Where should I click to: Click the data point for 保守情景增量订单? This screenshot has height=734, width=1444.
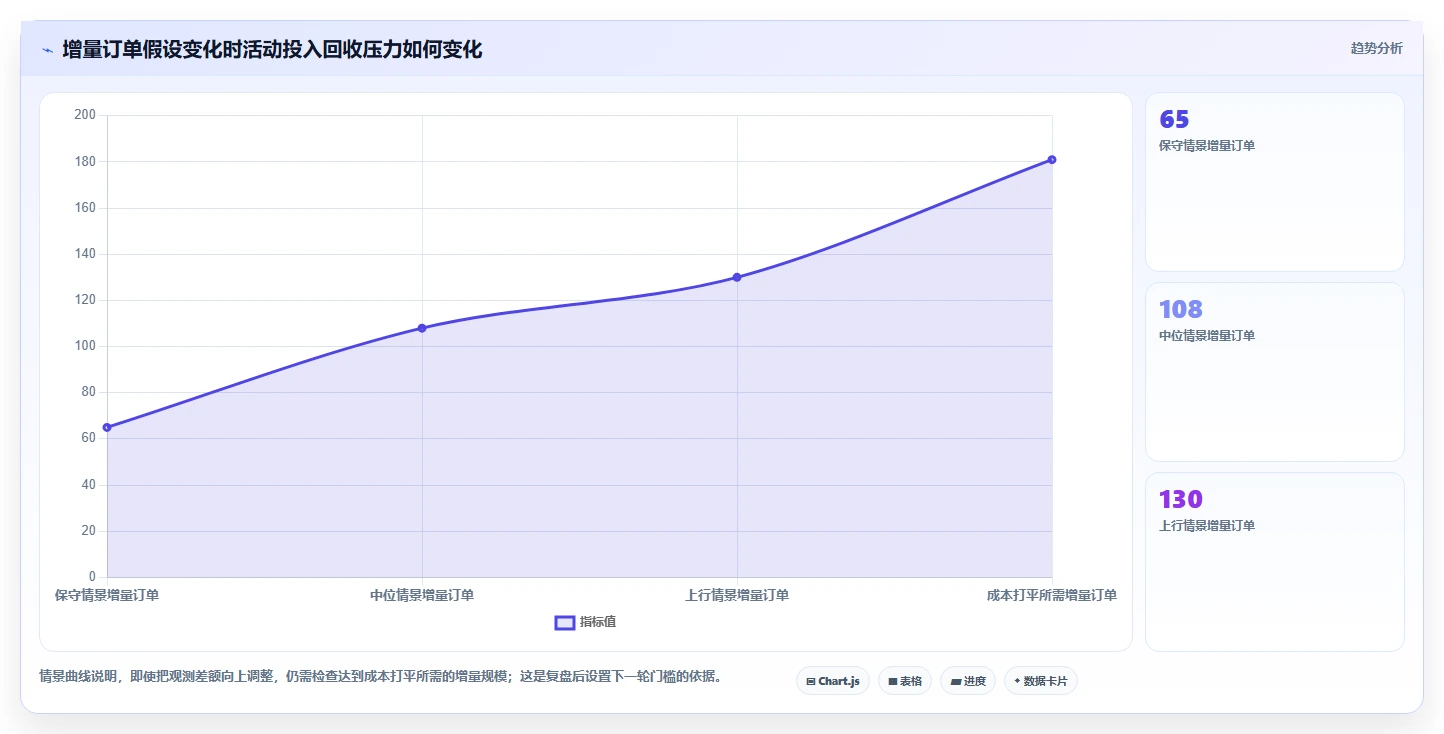pyautogui.click(x=107, y=427)
